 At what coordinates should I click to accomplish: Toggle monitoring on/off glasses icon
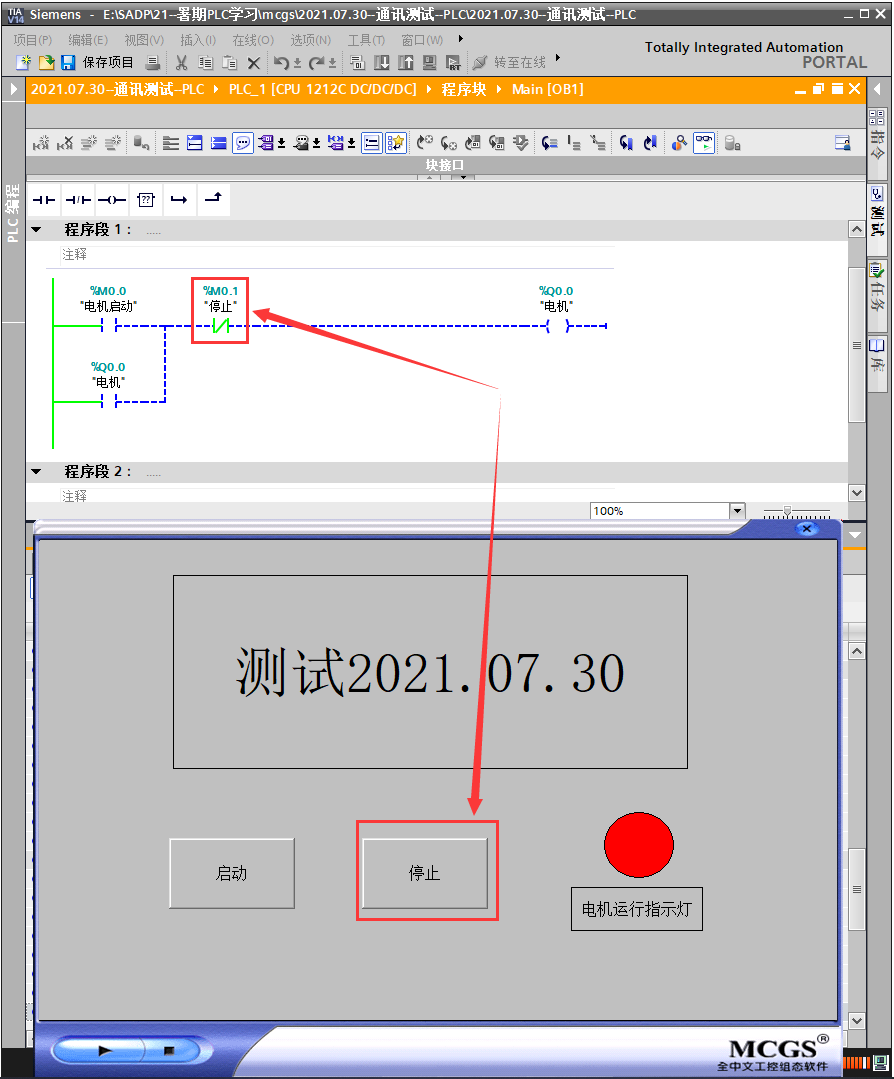pyautogui.click(x=703, y=143)
